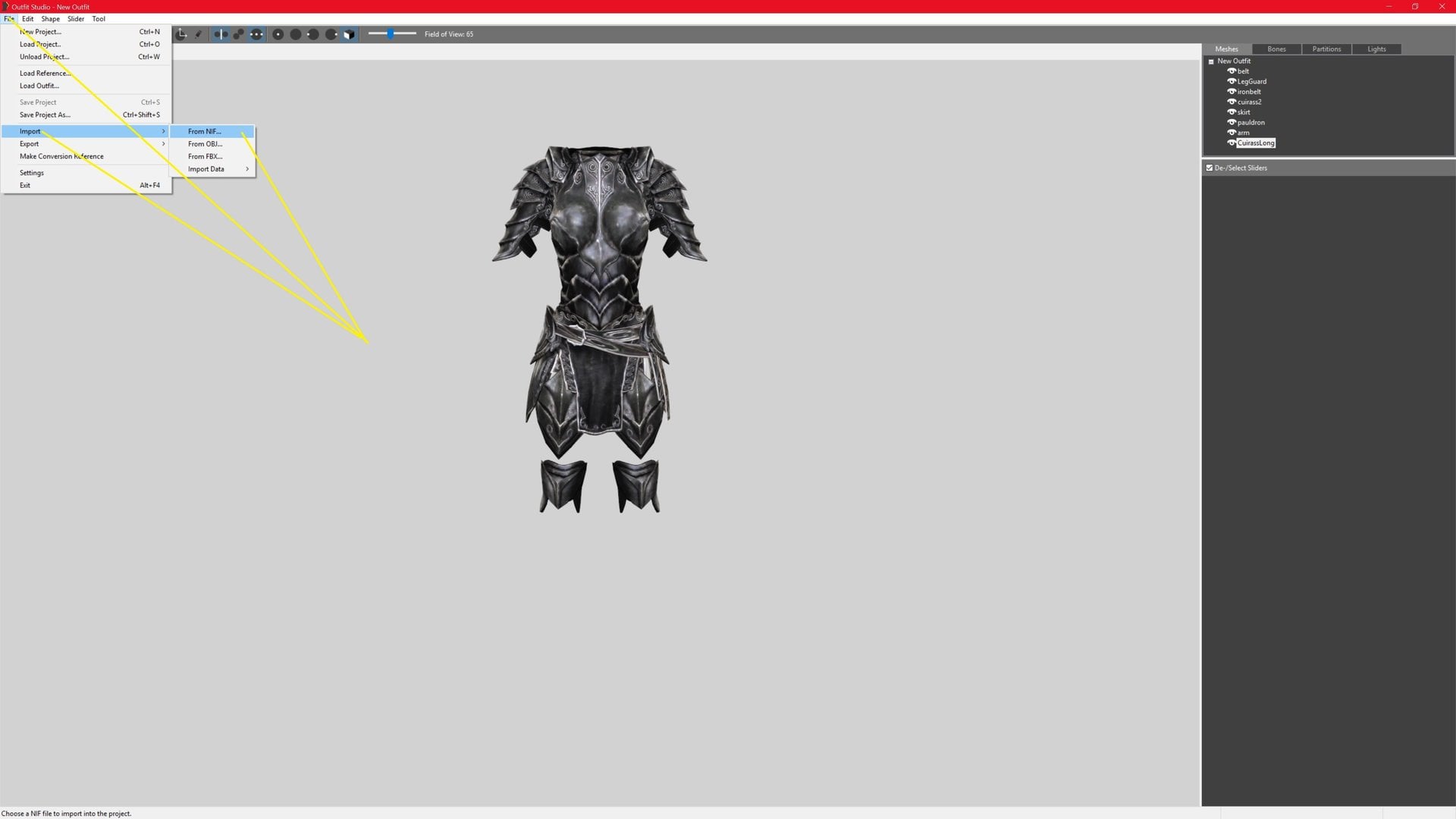Select the pivot brush icon in toolbar
The image size is (1456, 819).
[x=199, y=34]
